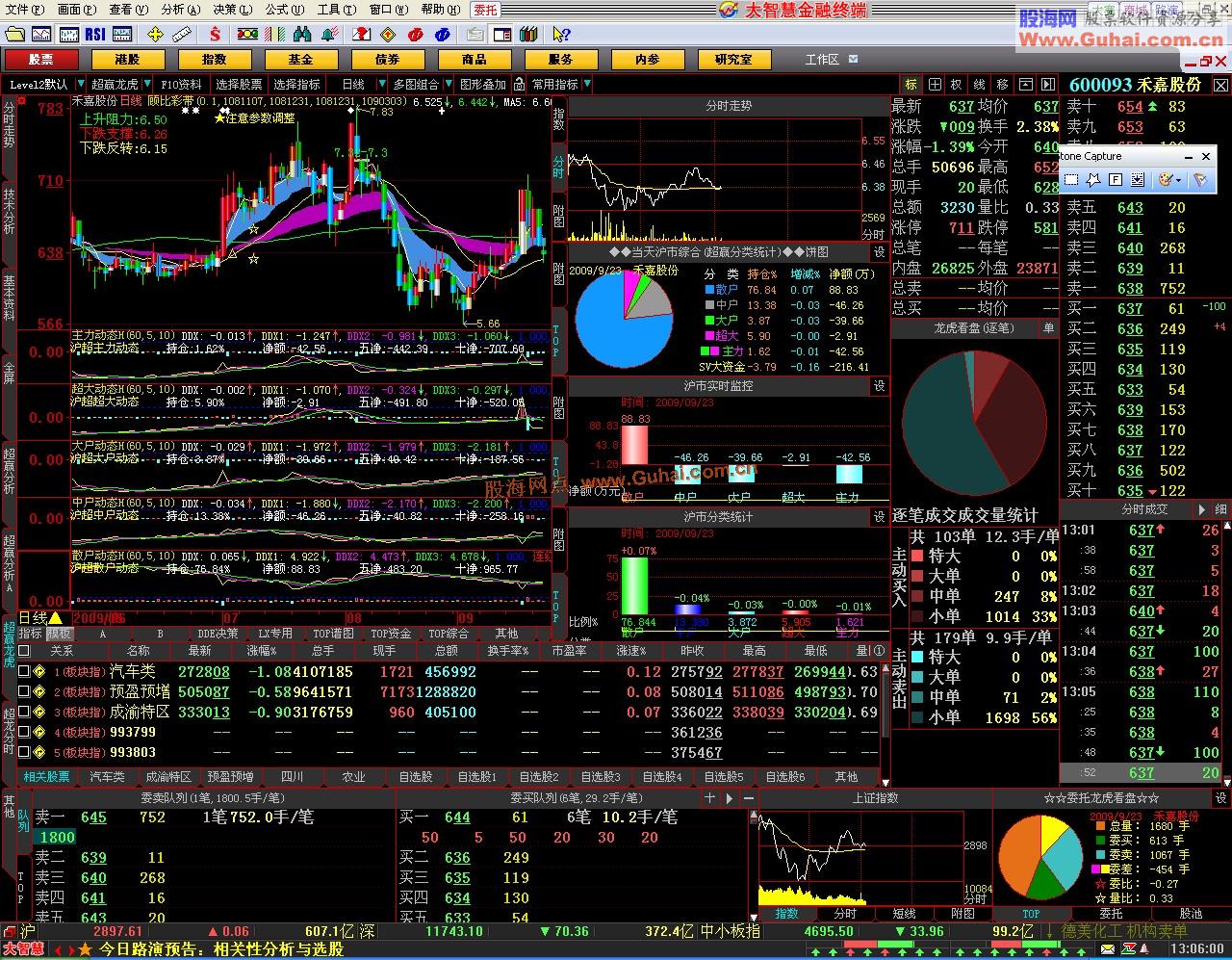
Task: Click the blue 'i' info icon
Action: point(442,35)
